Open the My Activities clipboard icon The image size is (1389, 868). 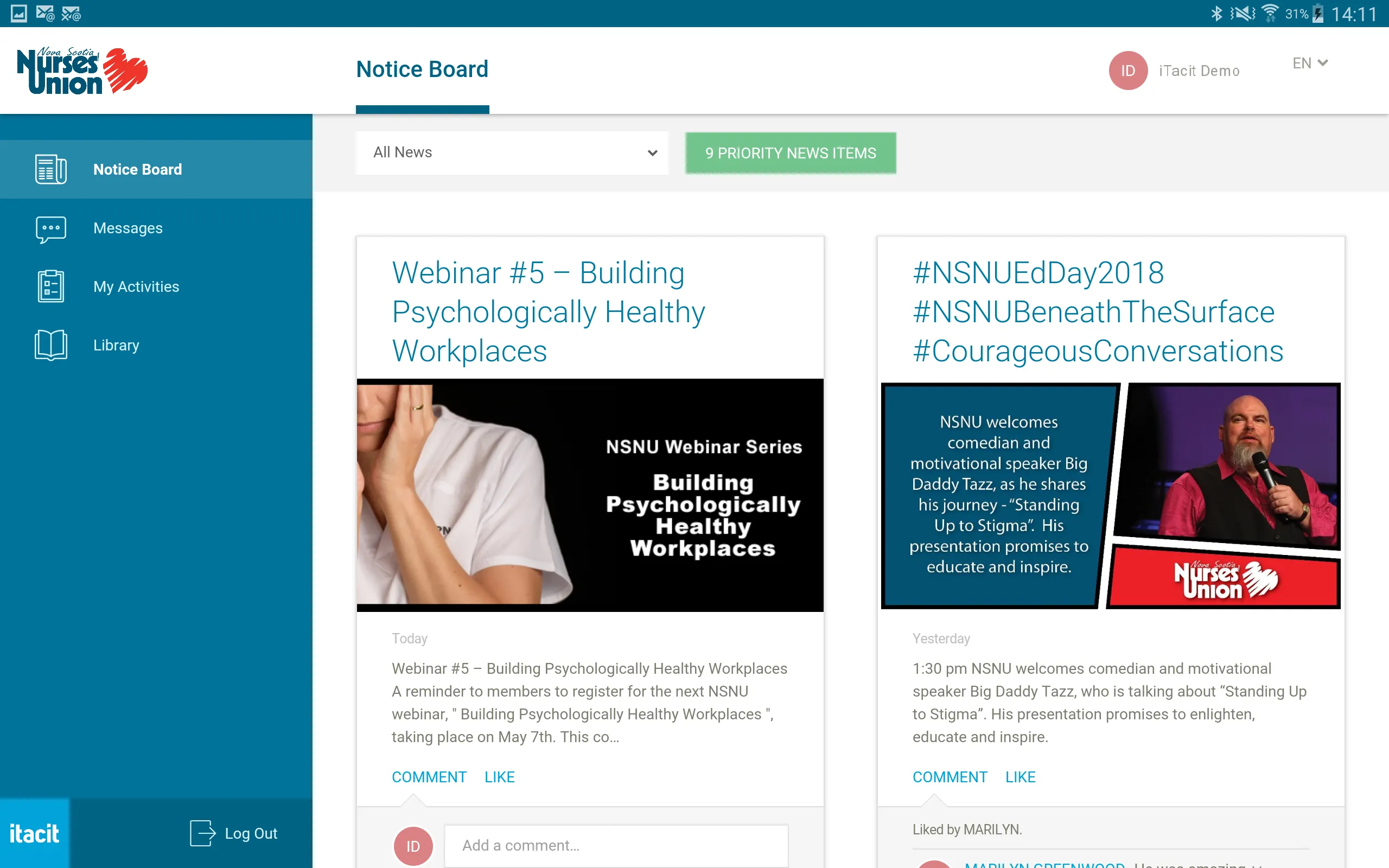pyautogui.click(x=50, y=286)
